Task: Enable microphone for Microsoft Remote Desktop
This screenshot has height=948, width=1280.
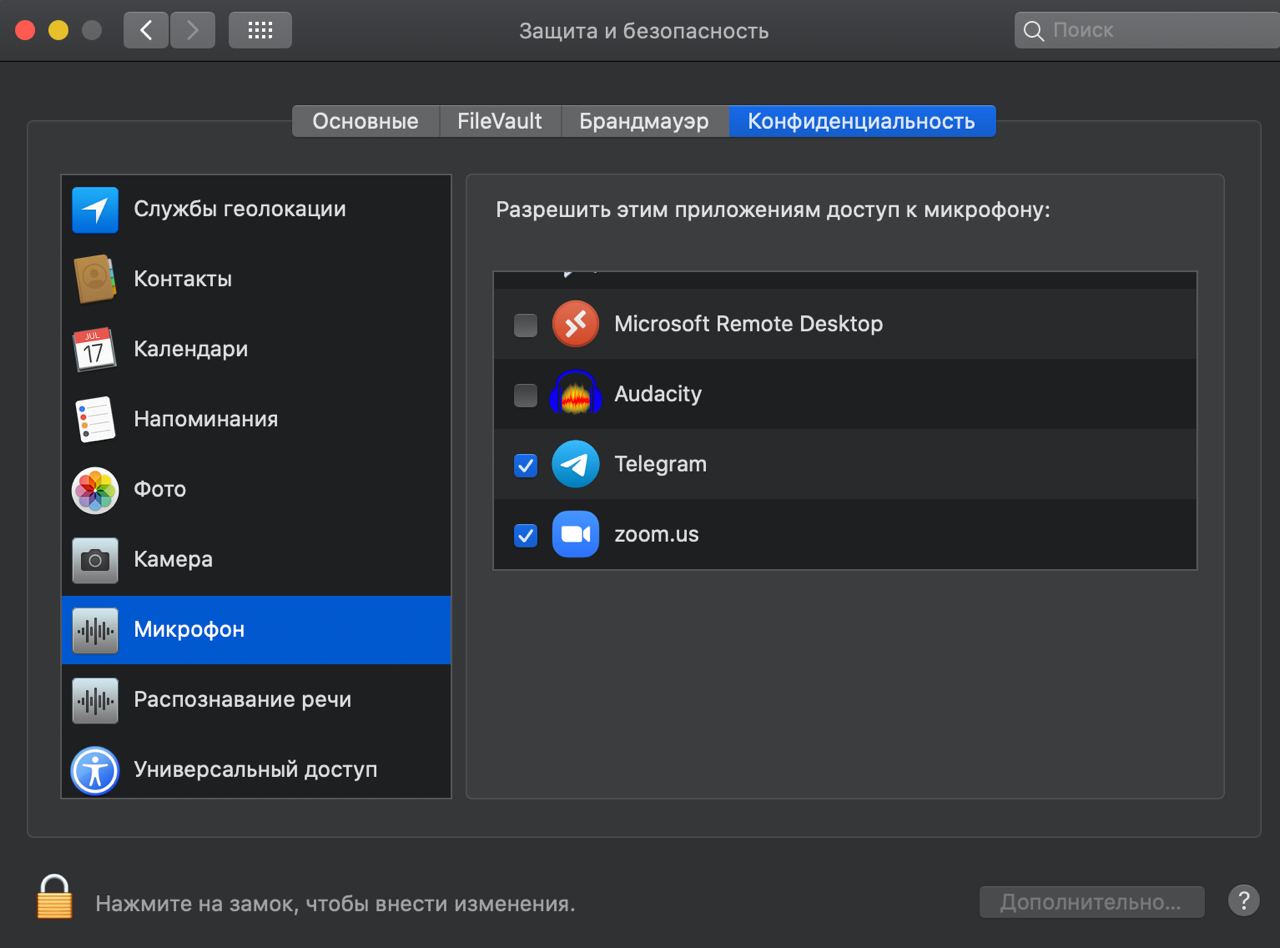Action: coord(525,325)
